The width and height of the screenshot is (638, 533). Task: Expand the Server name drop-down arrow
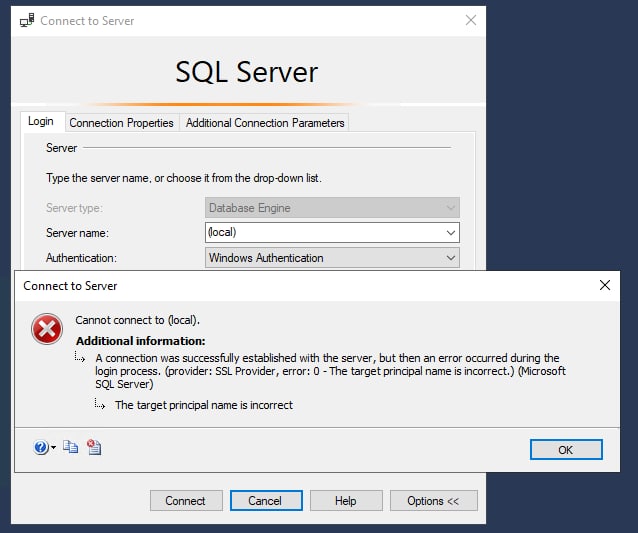coord(450,233)
